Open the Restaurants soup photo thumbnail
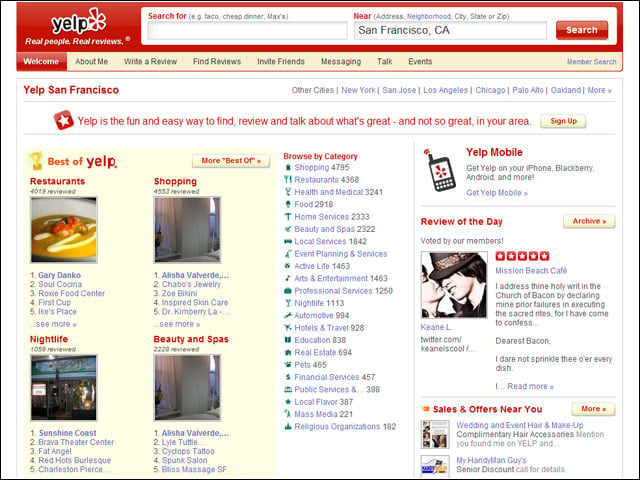This screenshot has width=640, height=480. click(64, 230)
